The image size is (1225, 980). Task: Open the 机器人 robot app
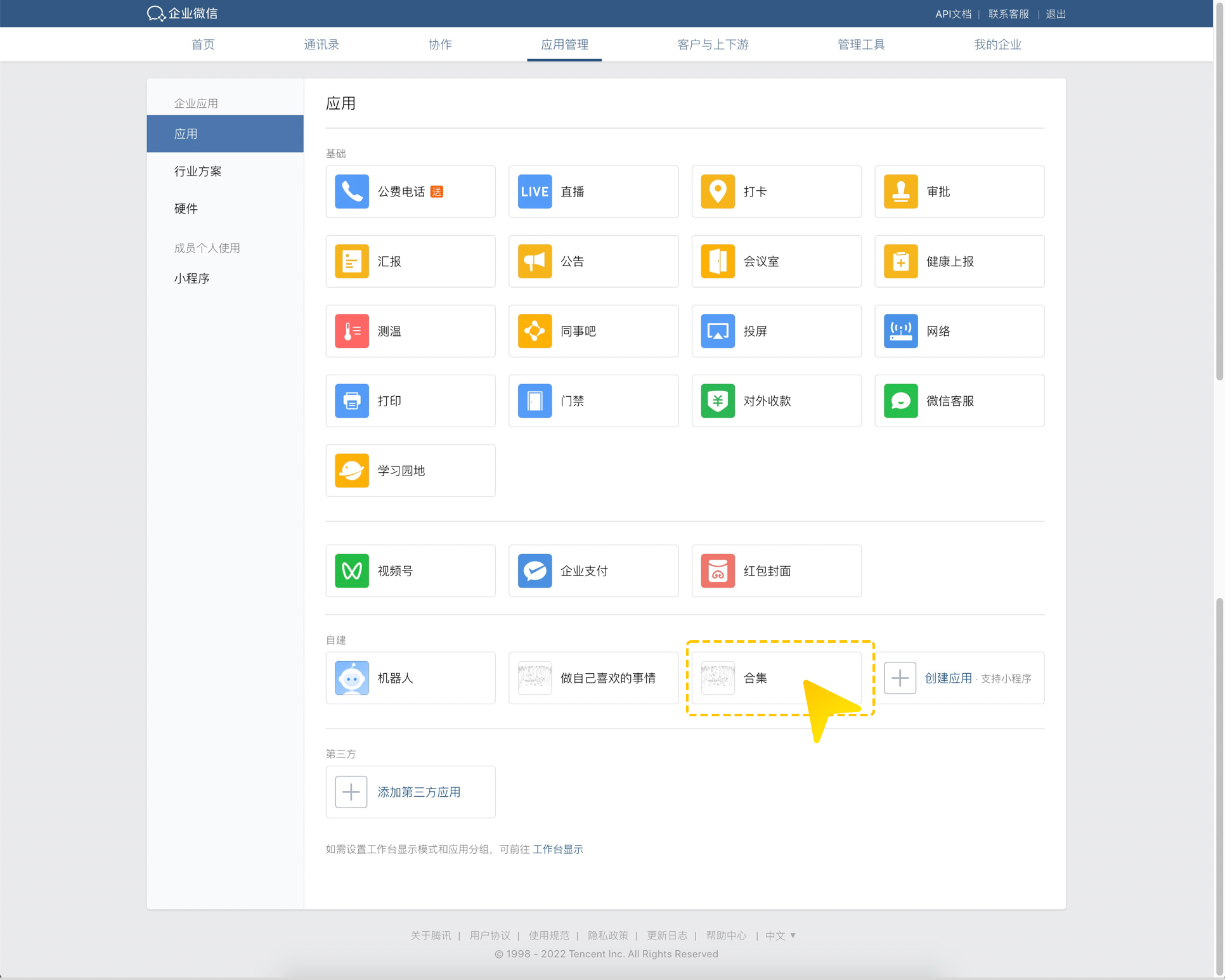pos(352,678)
